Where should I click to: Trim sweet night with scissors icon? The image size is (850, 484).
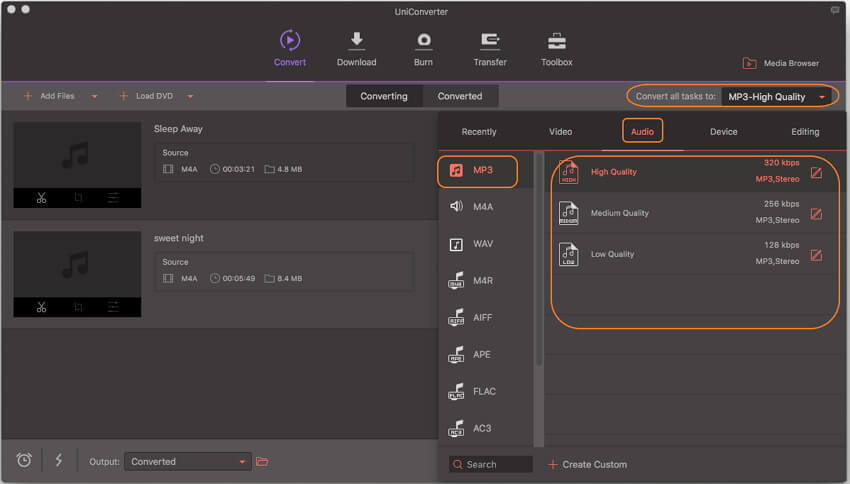[x=41, y=307]
